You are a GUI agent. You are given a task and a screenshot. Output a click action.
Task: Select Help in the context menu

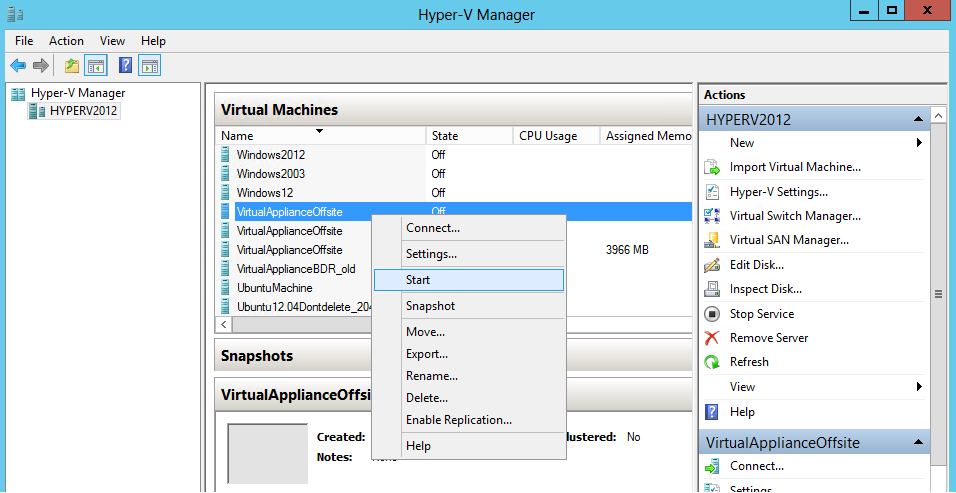tap(468, 446)
